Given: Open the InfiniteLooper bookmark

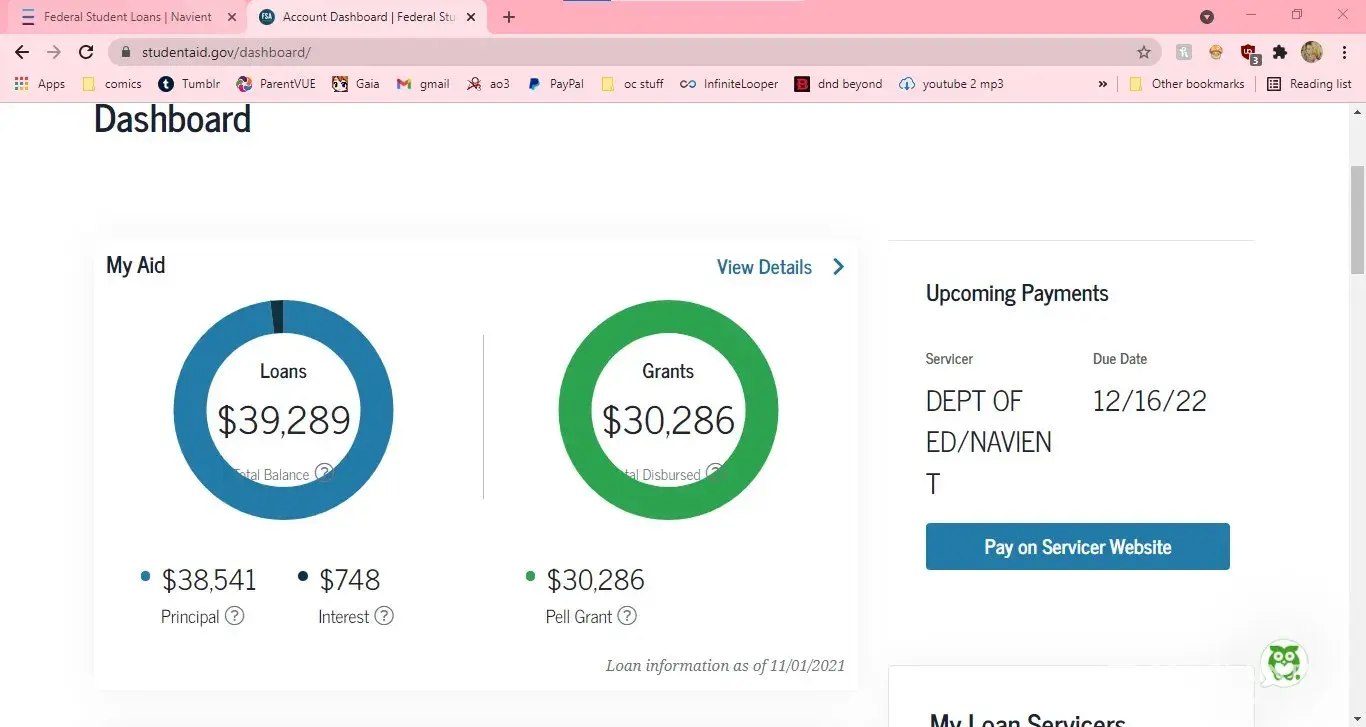Looking at the screenshot, I should point(729,84).
